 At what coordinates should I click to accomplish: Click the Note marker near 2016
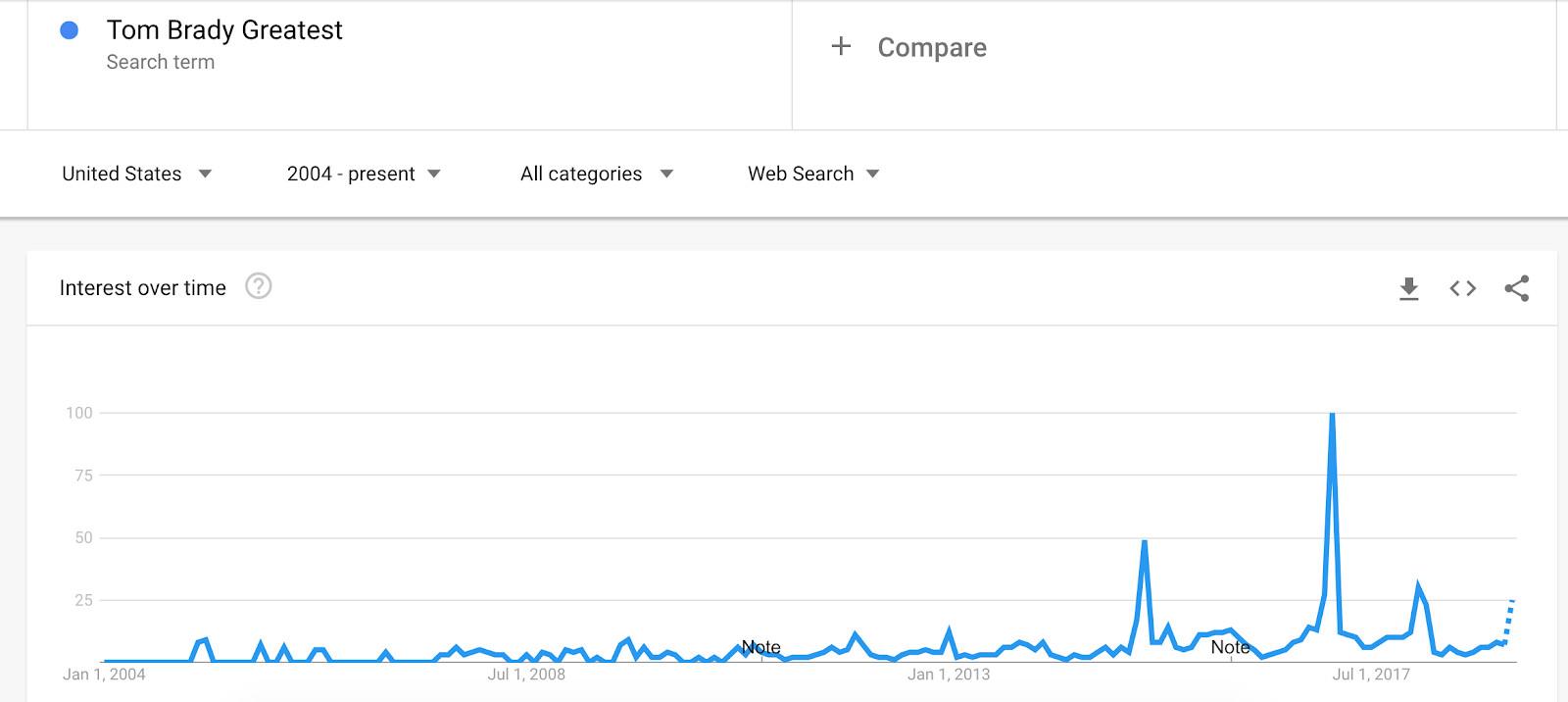pos(1230,647)
